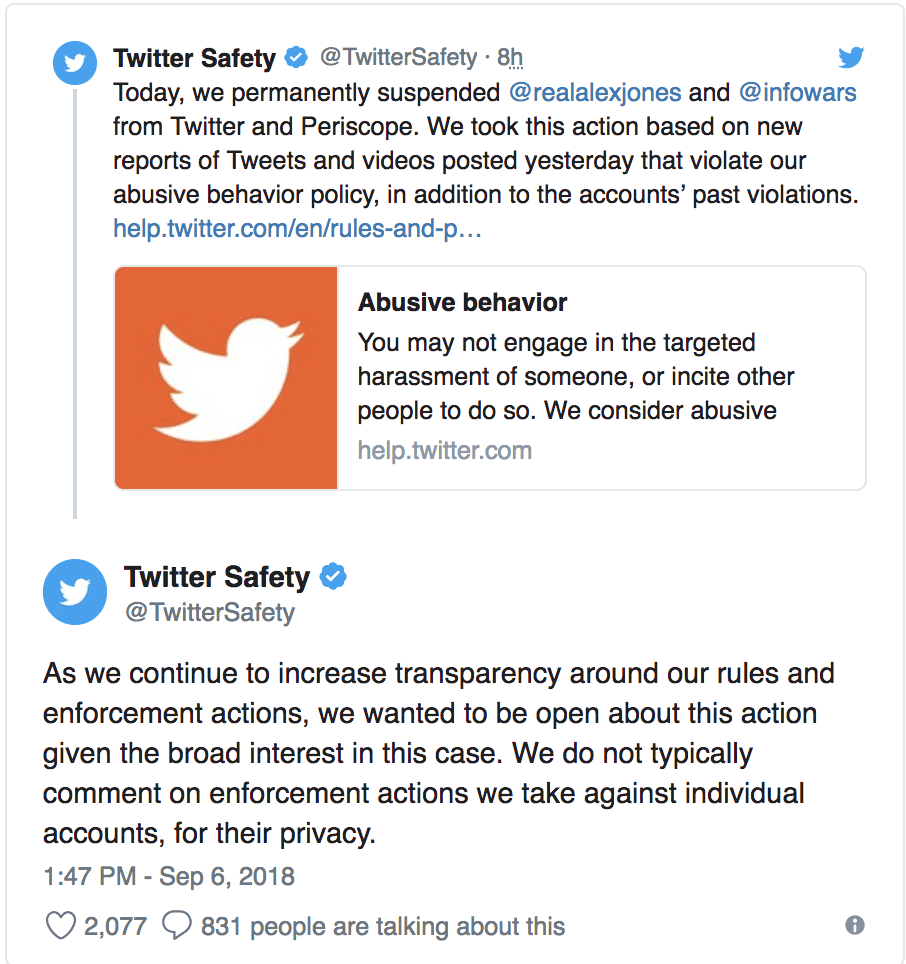Screen dimensions: 906x964
Task: Click verified badge next to quoted Twitter Safety
Action: tap(296, 57)
